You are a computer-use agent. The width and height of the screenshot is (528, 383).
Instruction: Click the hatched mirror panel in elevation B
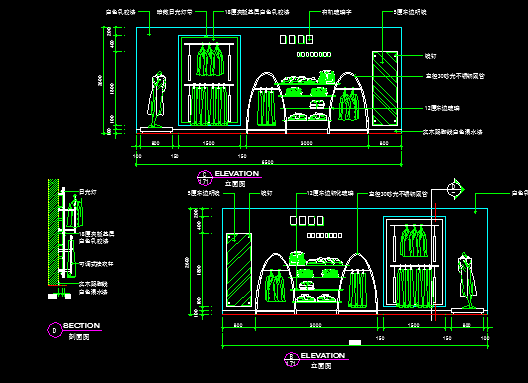[239, 270]
